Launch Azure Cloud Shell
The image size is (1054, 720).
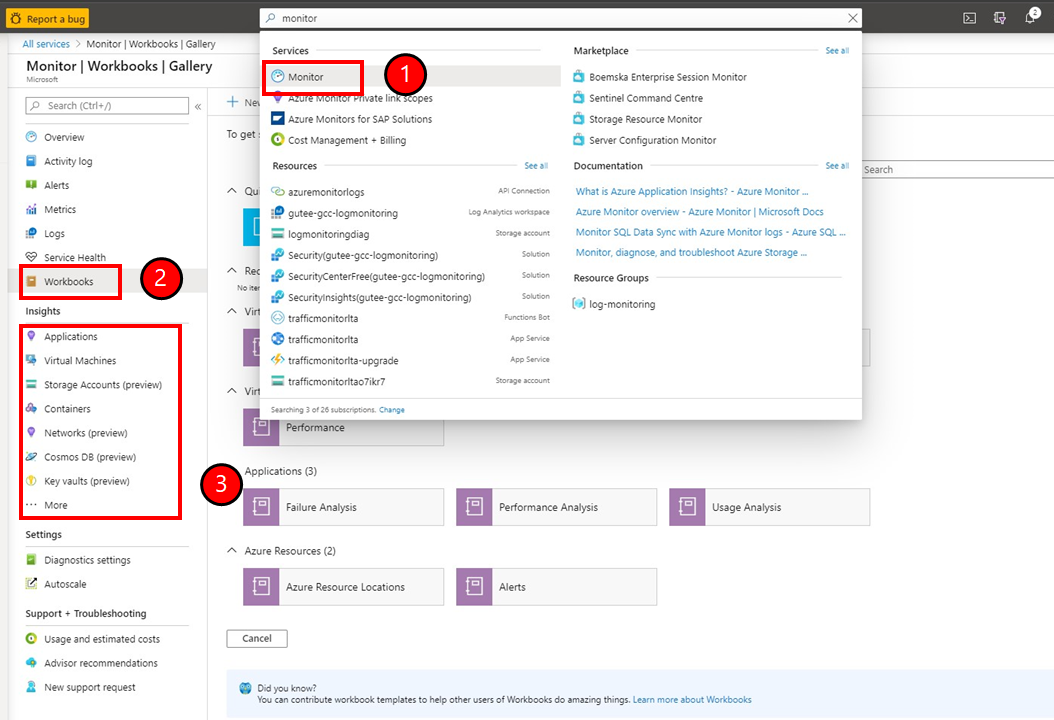[968, 17]
